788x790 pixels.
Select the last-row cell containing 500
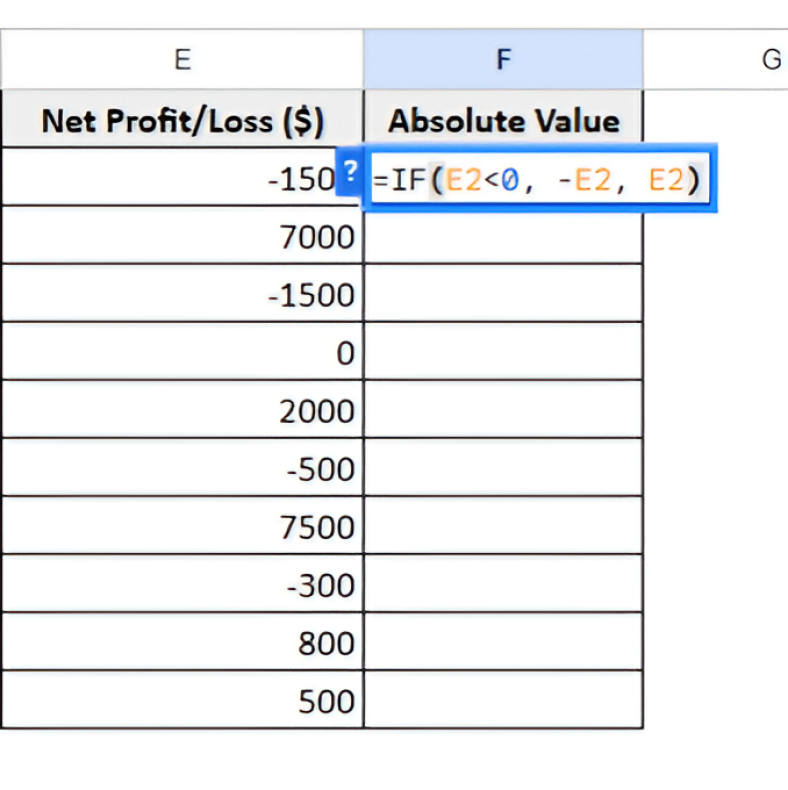[182, 701]
